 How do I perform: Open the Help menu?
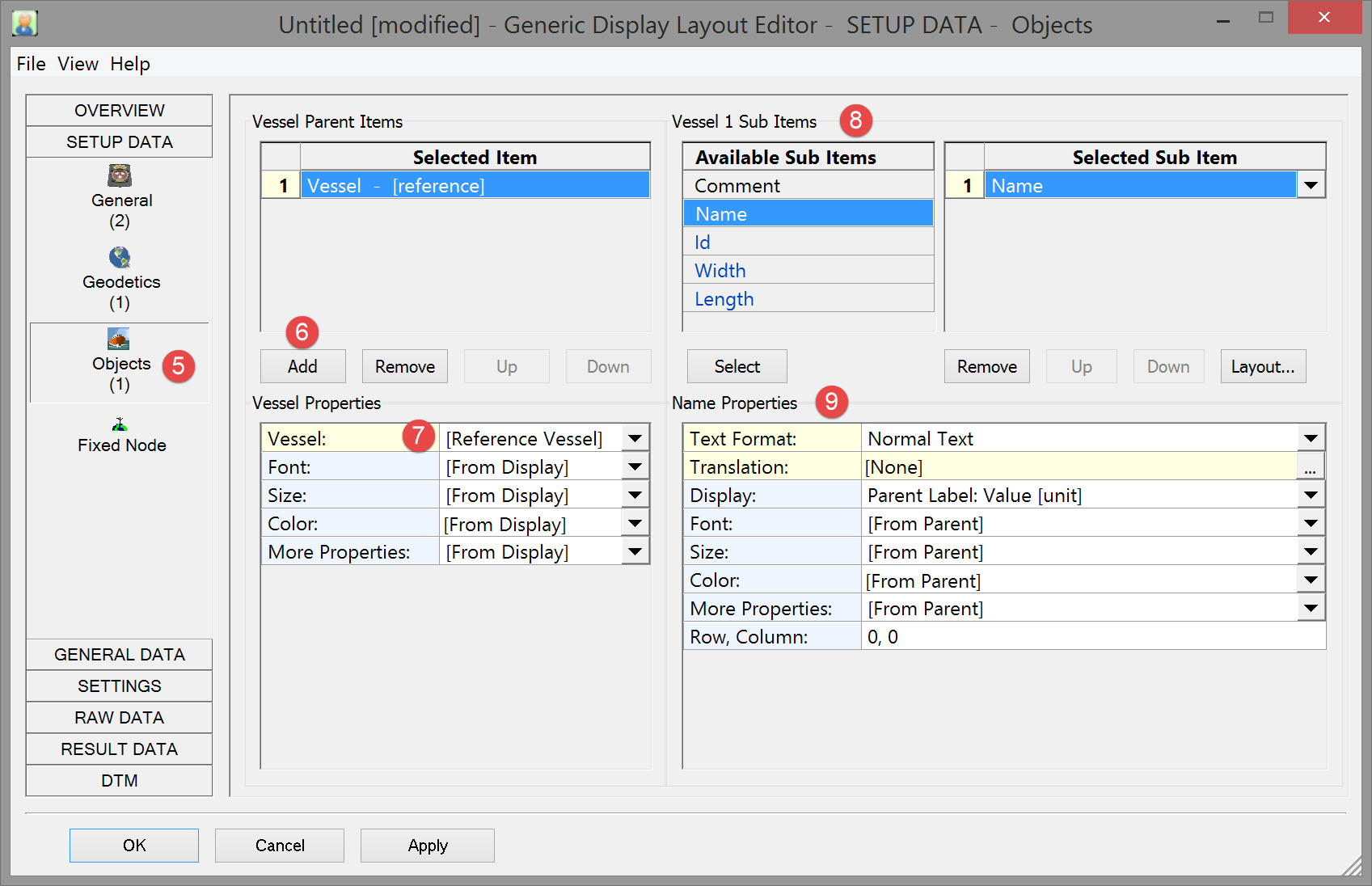[x=130, y=64]
